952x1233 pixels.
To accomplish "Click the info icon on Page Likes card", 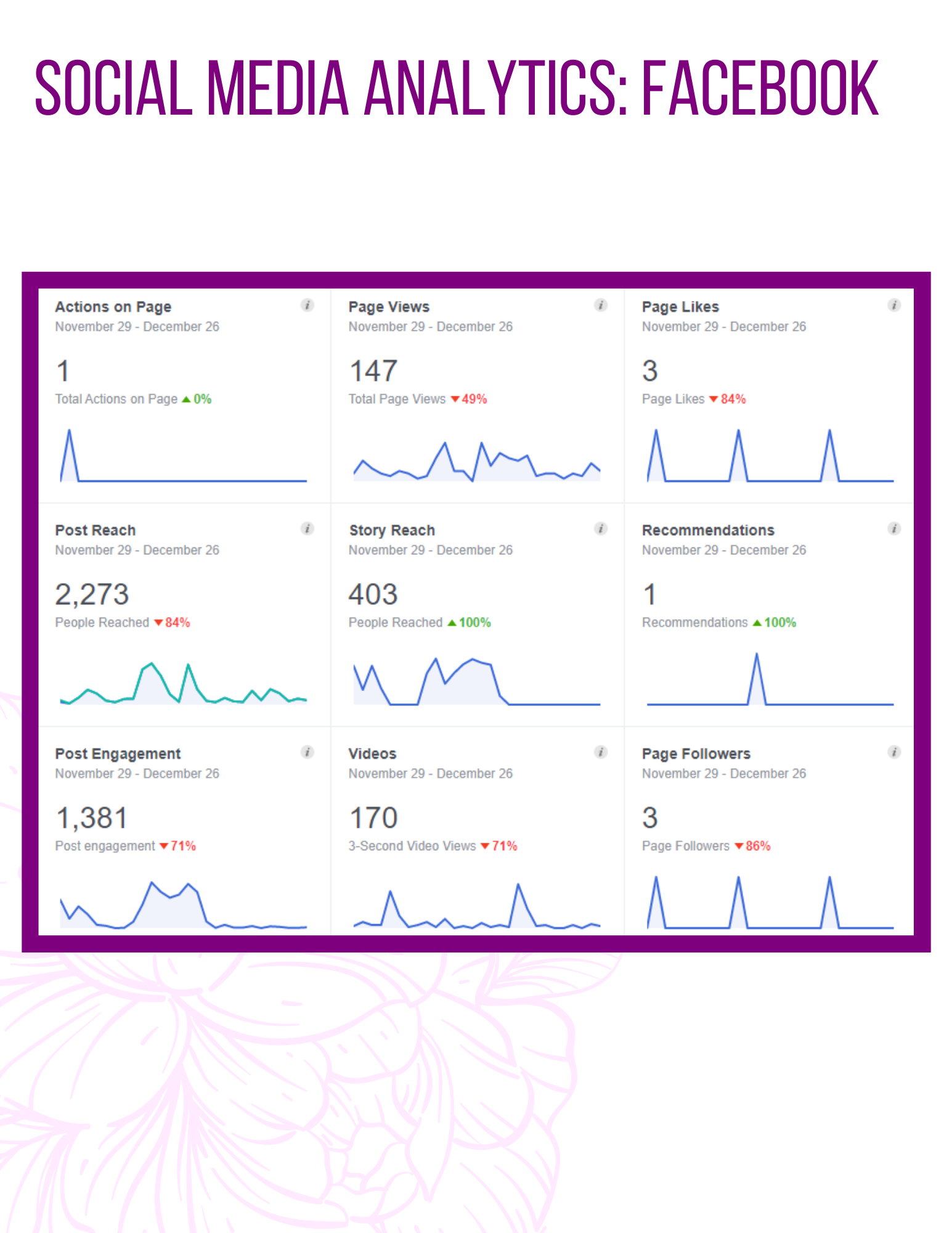I will point(894,305).
